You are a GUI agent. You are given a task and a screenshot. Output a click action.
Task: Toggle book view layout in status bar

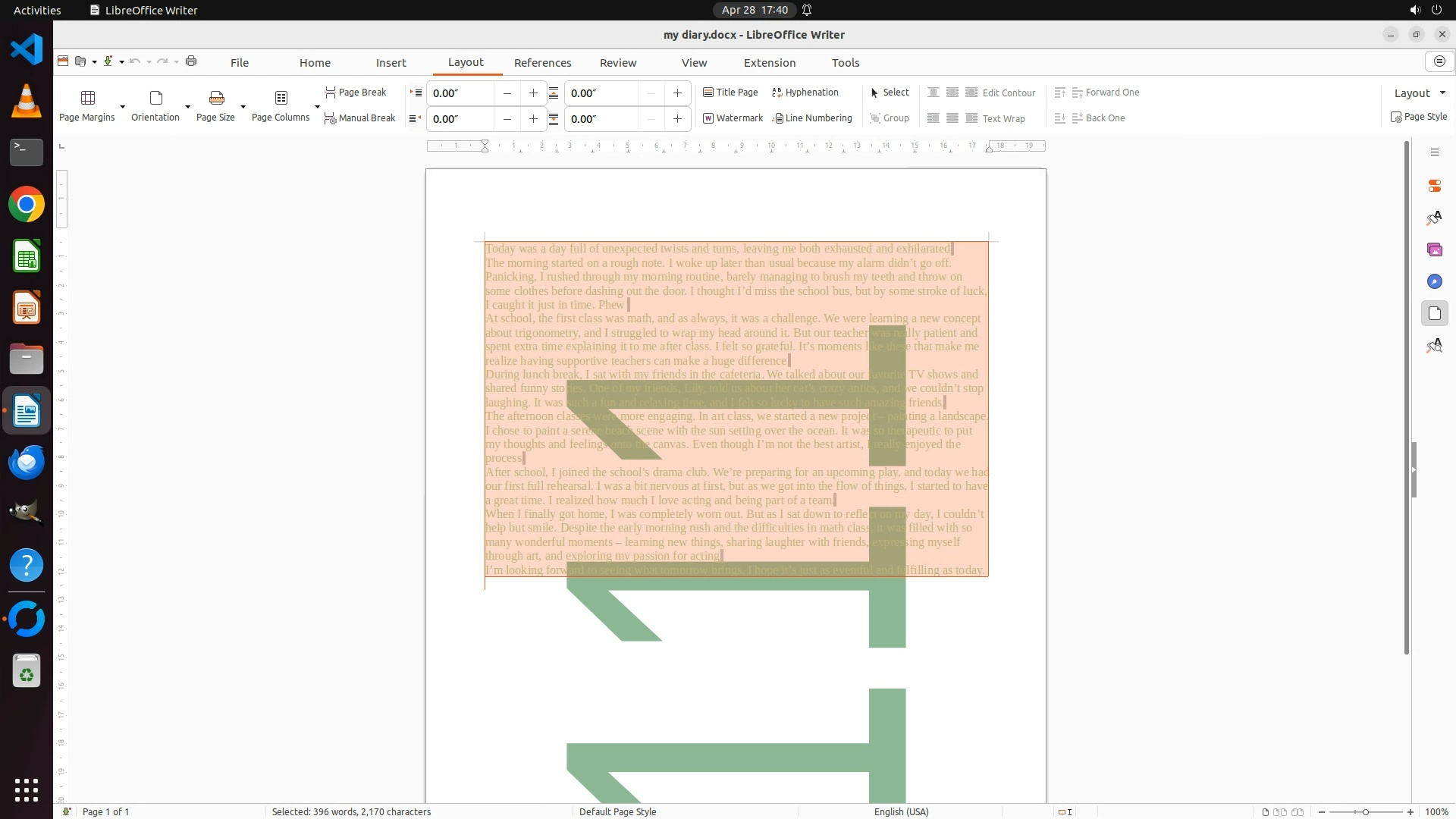coord(1298,812)
